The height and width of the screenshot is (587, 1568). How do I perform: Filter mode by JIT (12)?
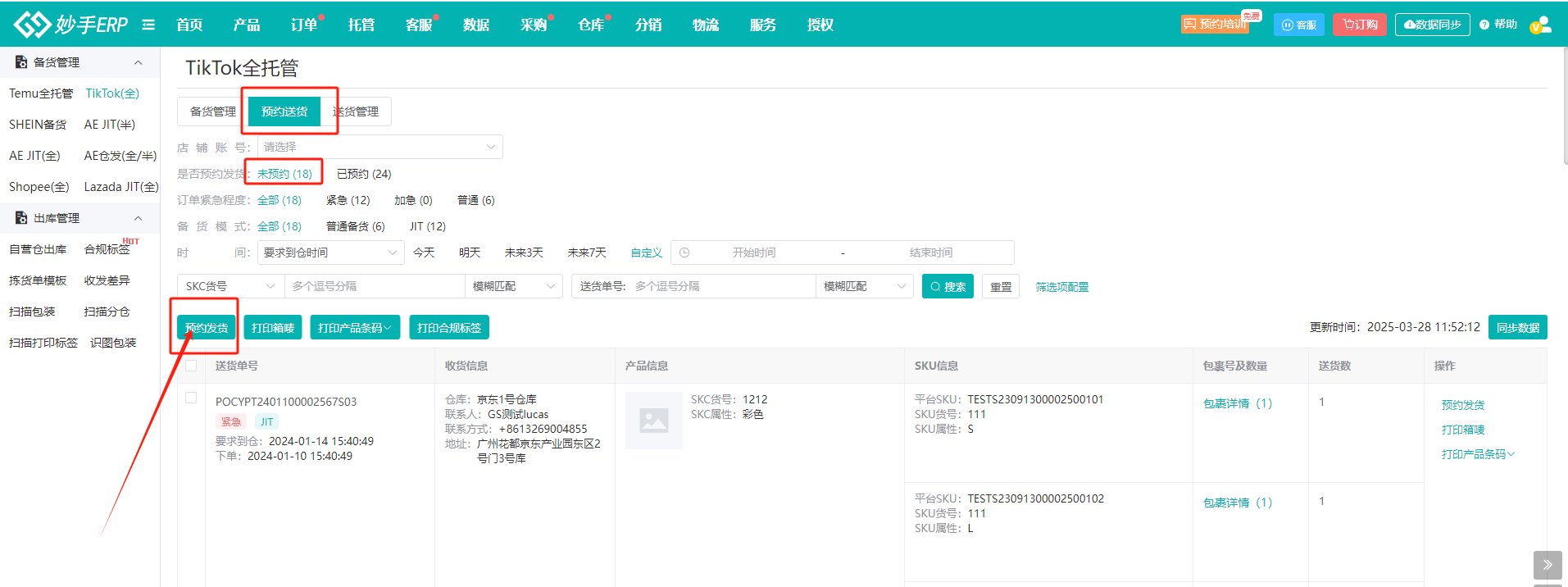[x=428, y=226]
